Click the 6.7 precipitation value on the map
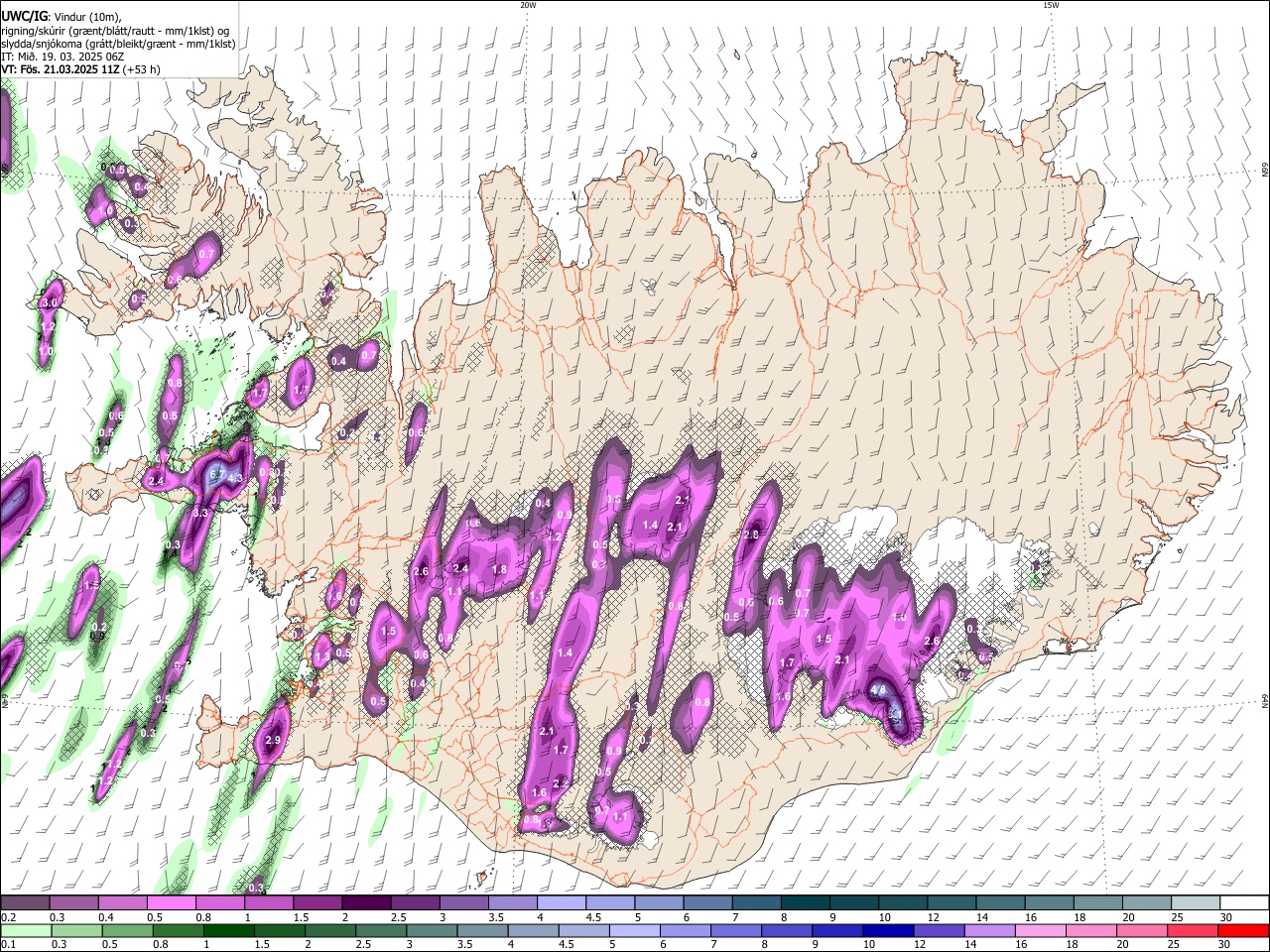 pos(217,475)
